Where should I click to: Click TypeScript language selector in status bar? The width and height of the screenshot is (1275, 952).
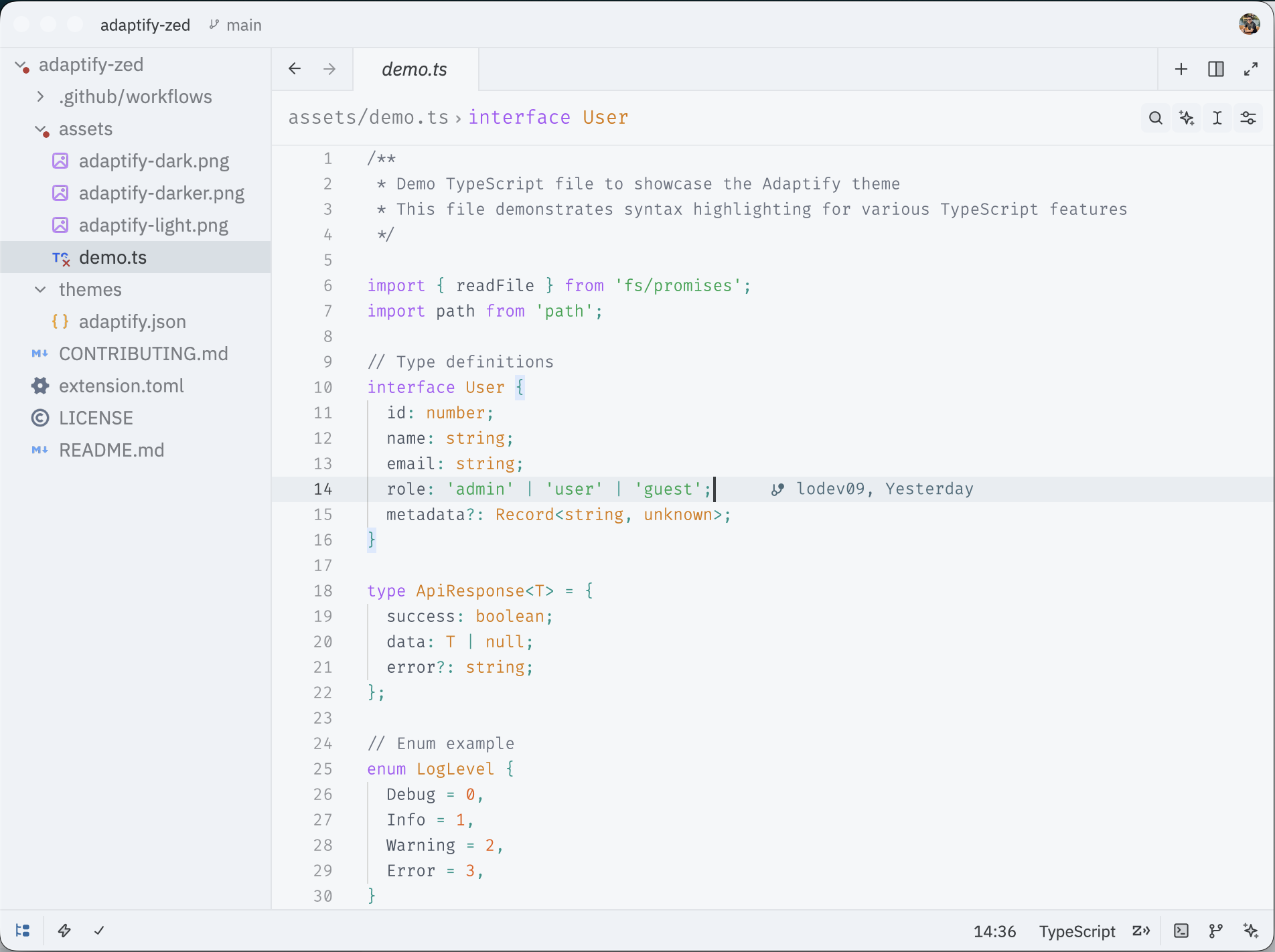pos(1077,931)
